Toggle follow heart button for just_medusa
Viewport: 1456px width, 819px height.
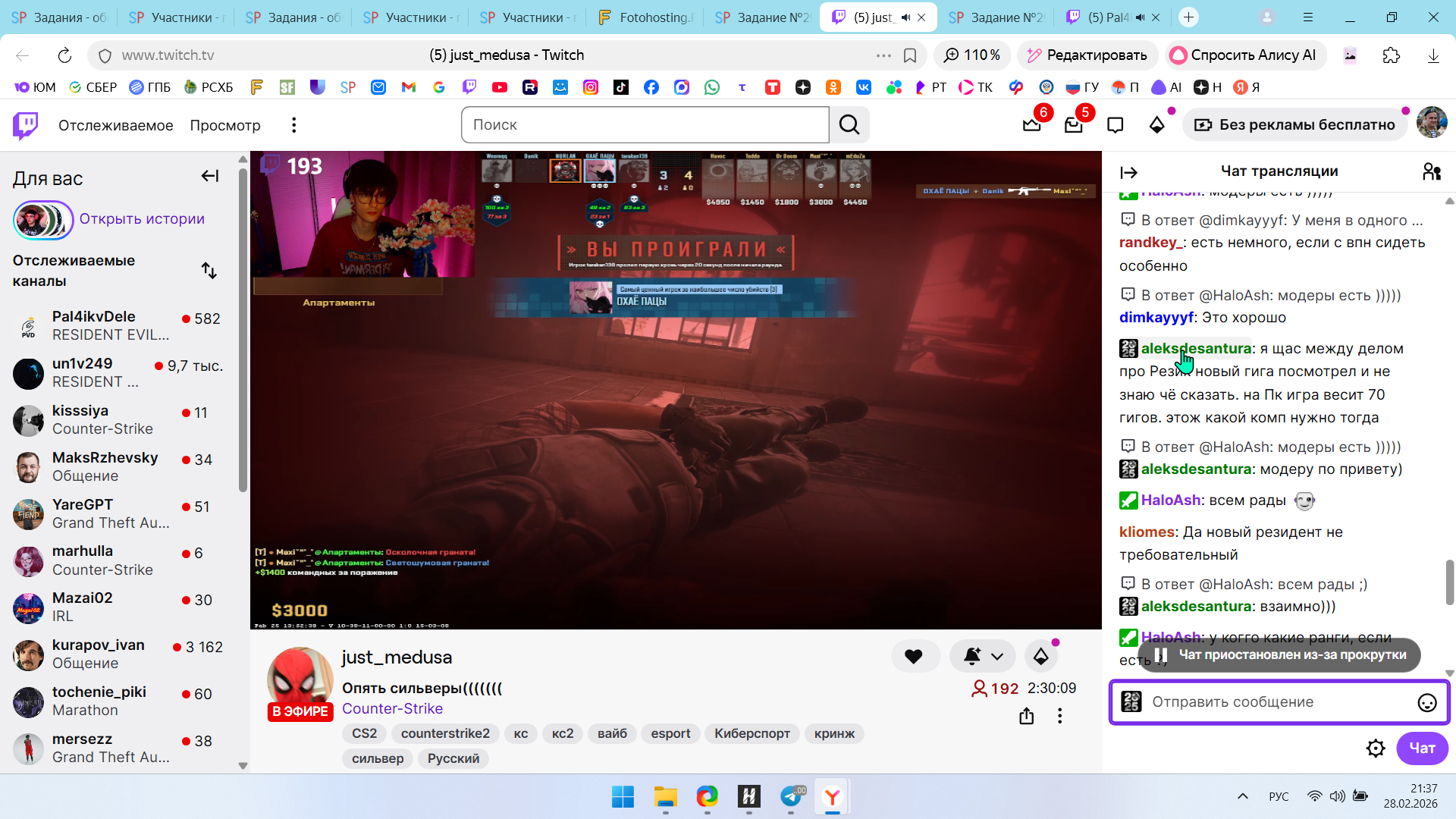click(x=914, y=657)
